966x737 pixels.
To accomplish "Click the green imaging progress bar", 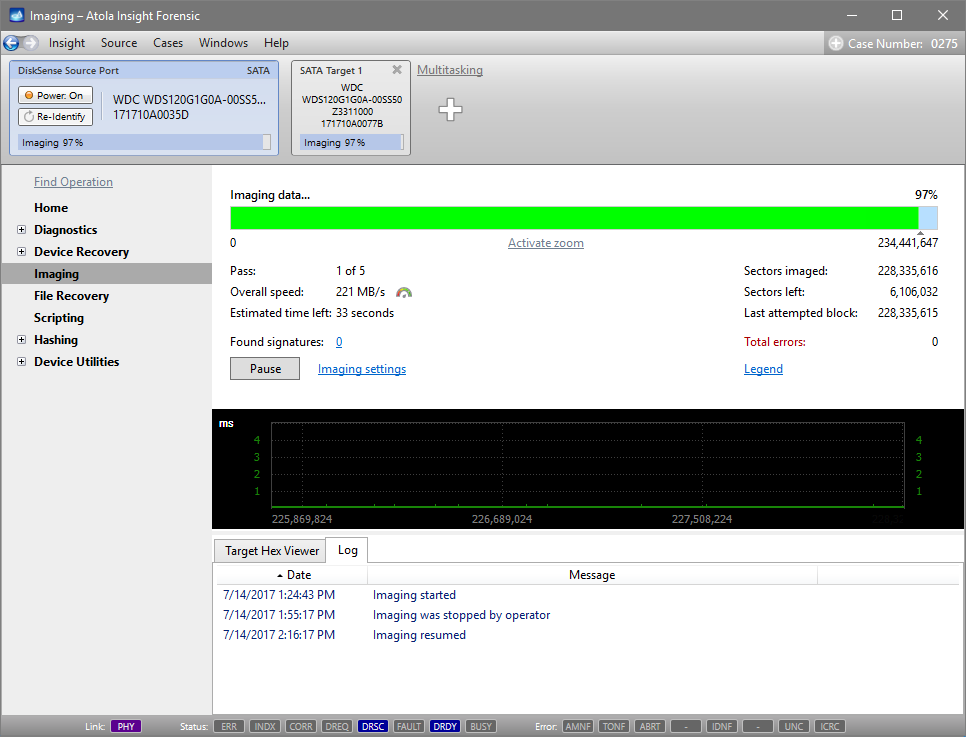I will [574, 218].
